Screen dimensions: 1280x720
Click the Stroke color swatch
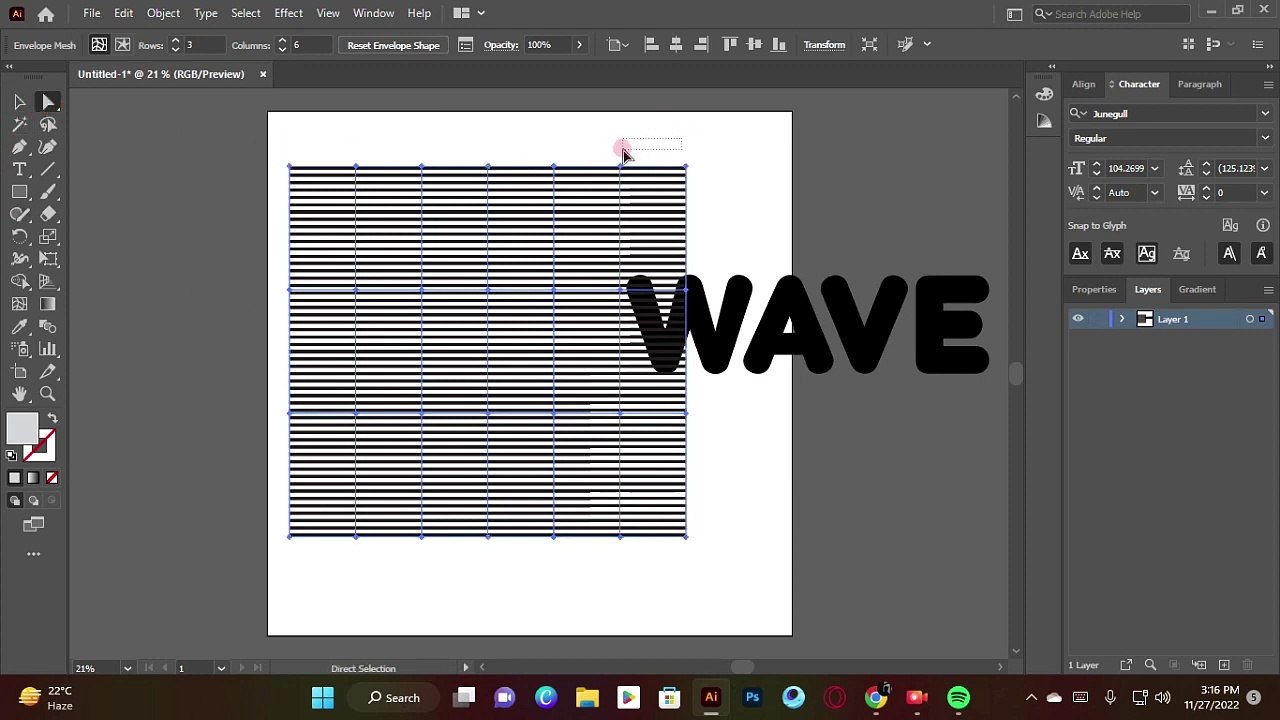pyautogui.click(x=40, y=443)
